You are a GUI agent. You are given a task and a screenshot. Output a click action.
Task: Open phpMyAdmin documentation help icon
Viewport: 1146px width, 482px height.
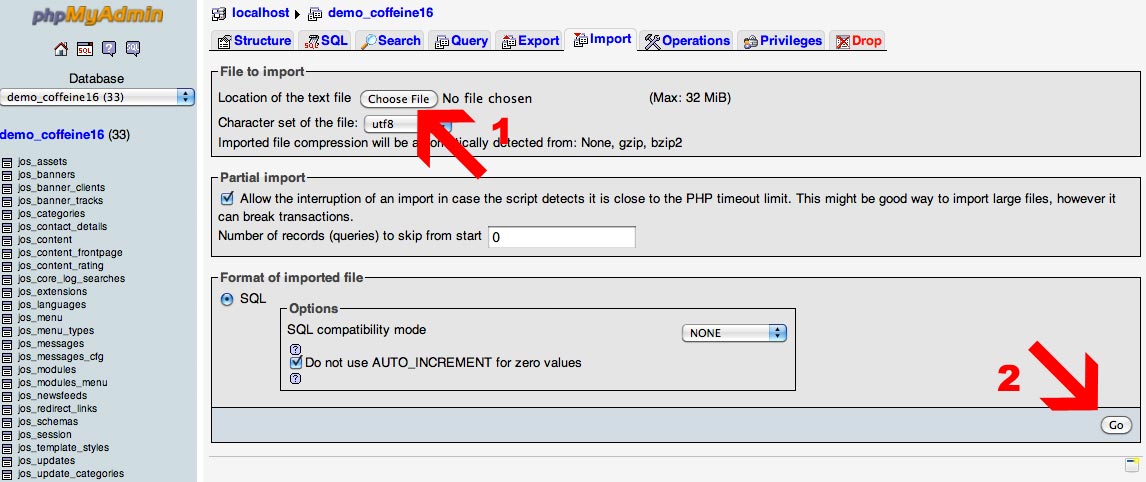pyautogui.click(x=109, y=48)
